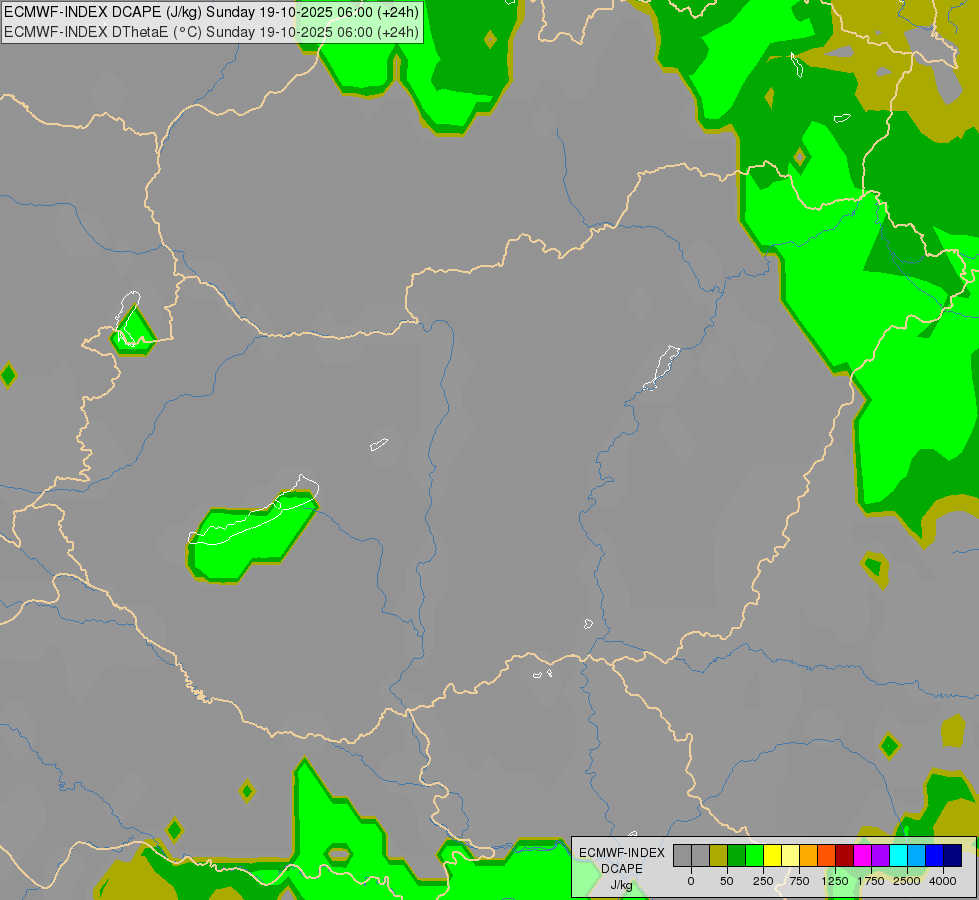Select the purple legend swatch

tap(880, 856)
